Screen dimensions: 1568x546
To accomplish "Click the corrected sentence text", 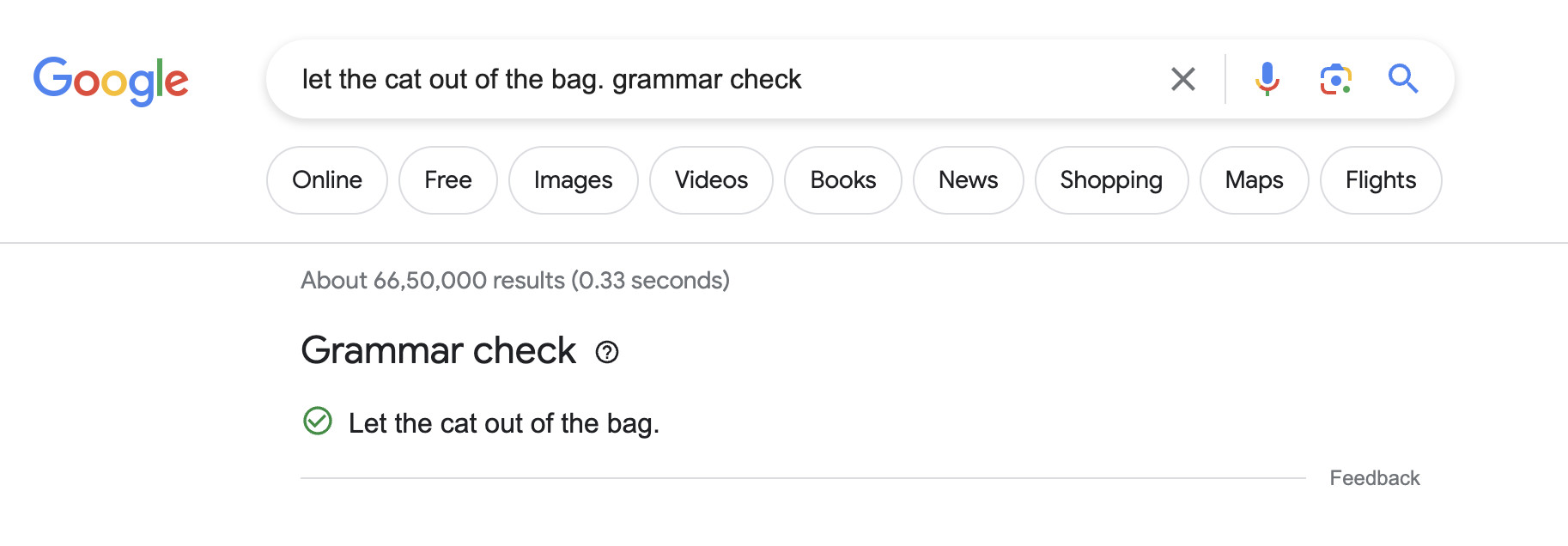I will tap(503, 423).
